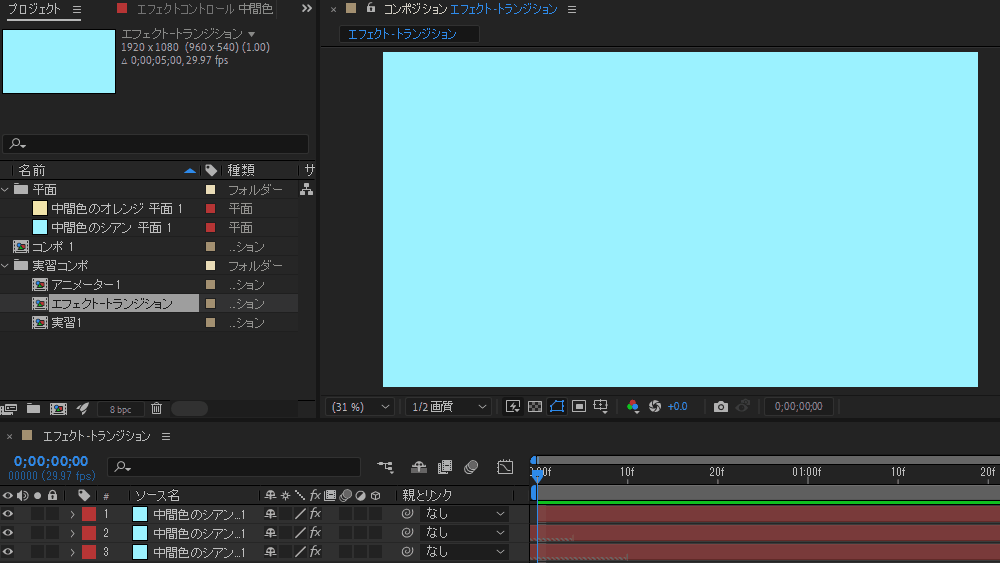Select アニメーター1 composition item
This screenshot has width=1000, height=563.
click(85, 284)
